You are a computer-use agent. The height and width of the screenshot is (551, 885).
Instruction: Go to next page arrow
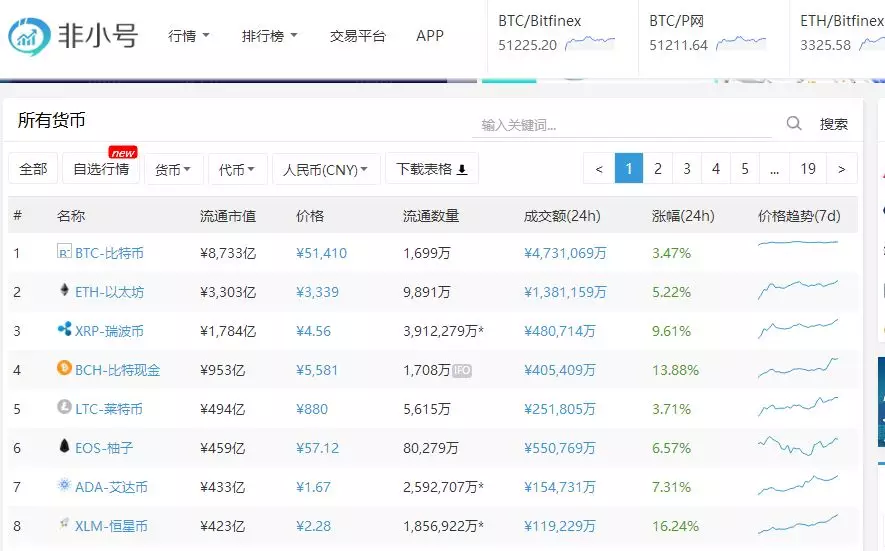coord(842,168)
